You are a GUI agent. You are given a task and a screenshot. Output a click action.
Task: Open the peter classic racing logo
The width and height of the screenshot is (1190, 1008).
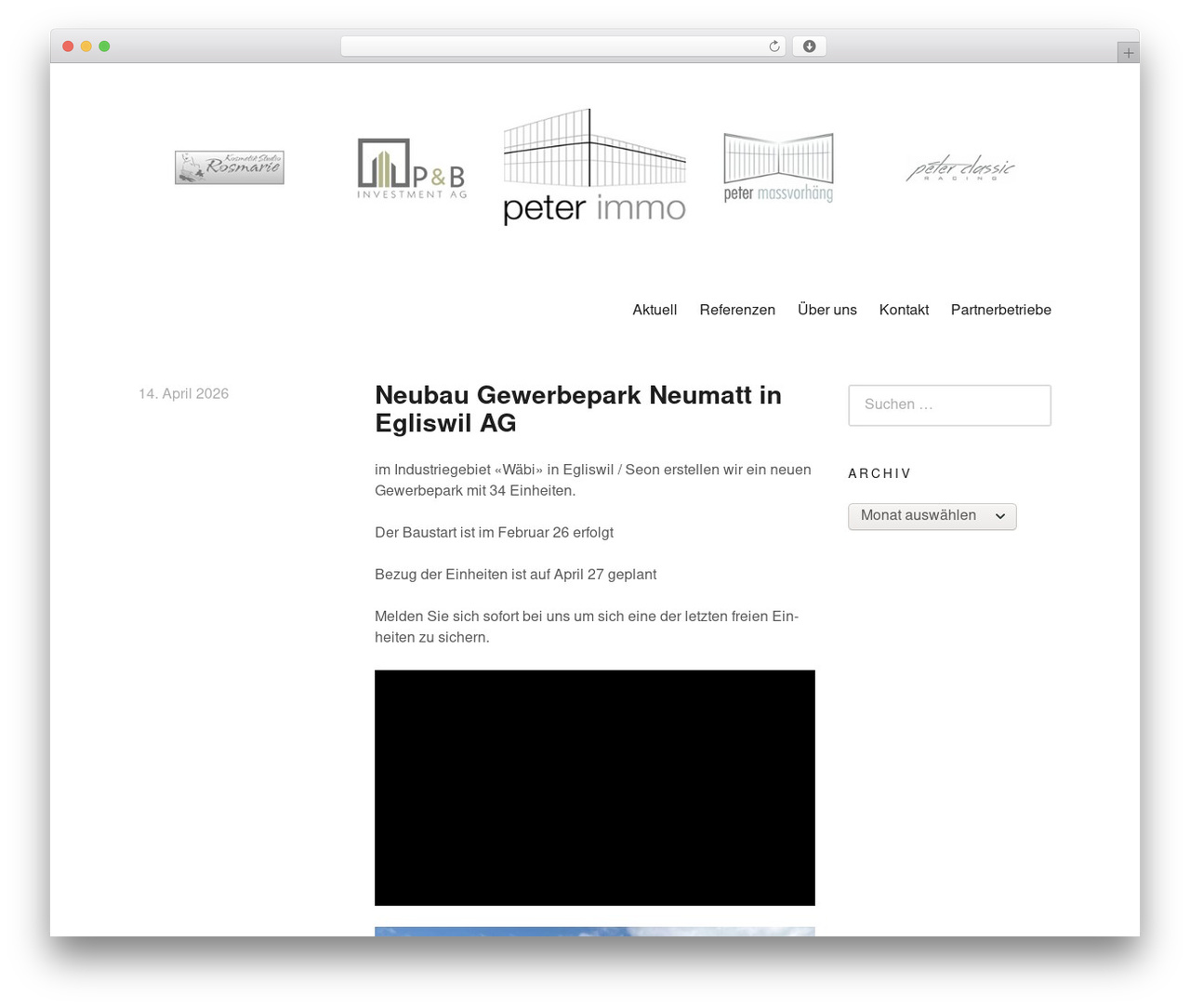click(960, 168)
